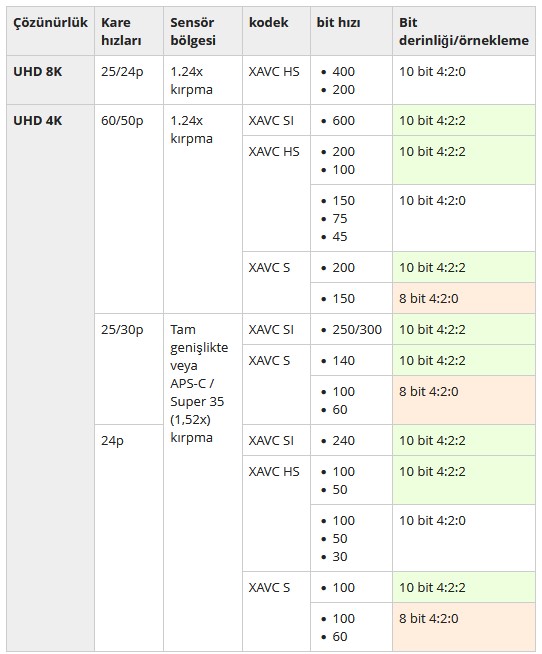
Task: Select the 600 bit rate entry
Action: click(343, 121)
